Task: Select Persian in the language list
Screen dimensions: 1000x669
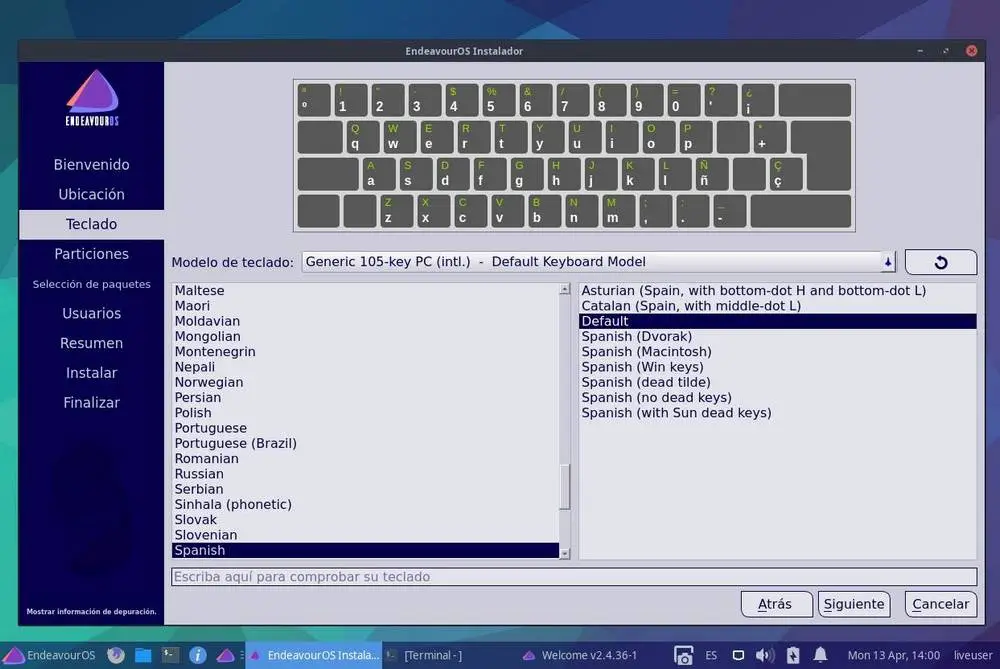Action: pos(365,397)
